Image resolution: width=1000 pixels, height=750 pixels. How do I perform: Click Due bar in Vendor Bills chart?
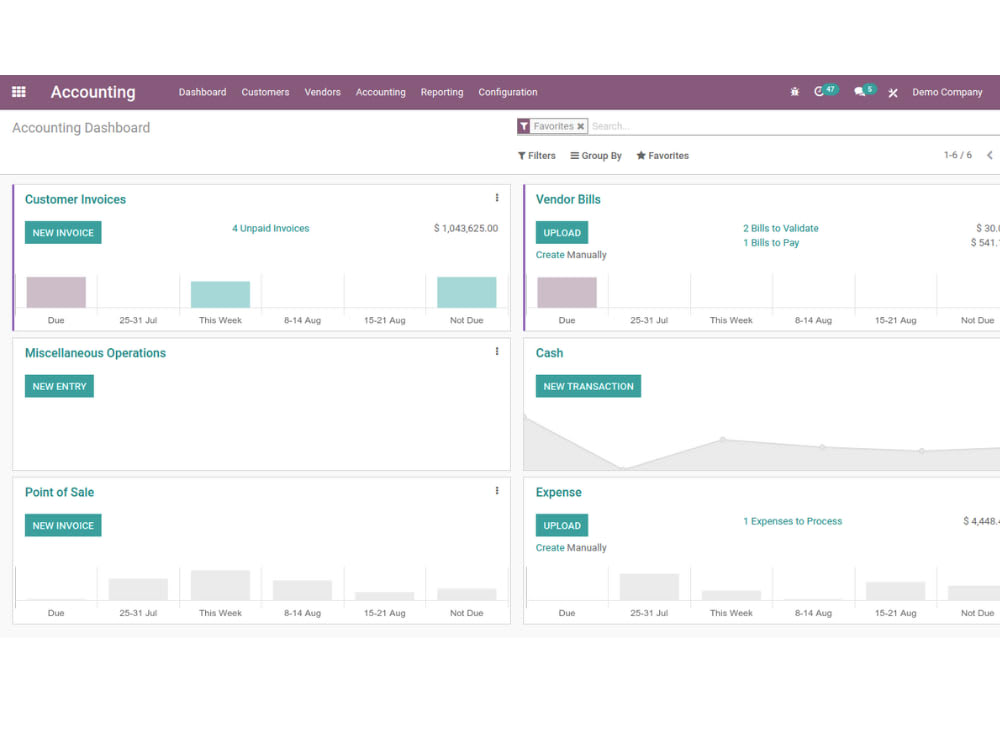coord(567,293)
